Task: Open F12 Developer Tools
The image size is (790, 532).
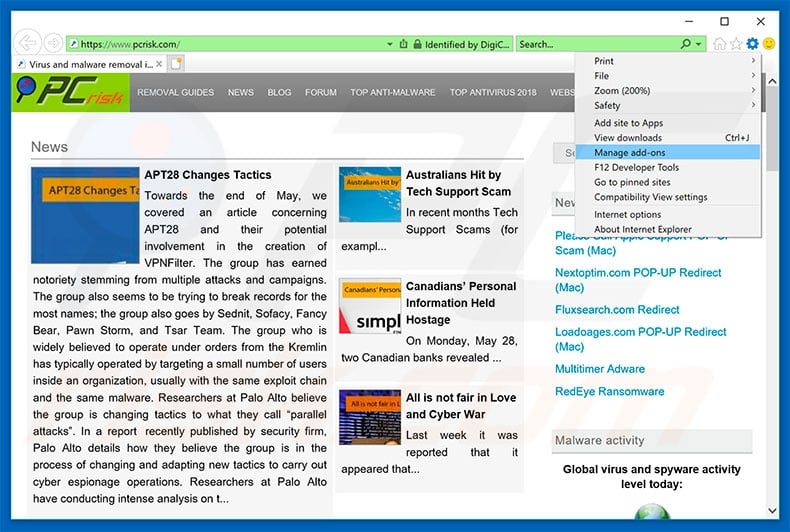Action: [x=668, y=167]
